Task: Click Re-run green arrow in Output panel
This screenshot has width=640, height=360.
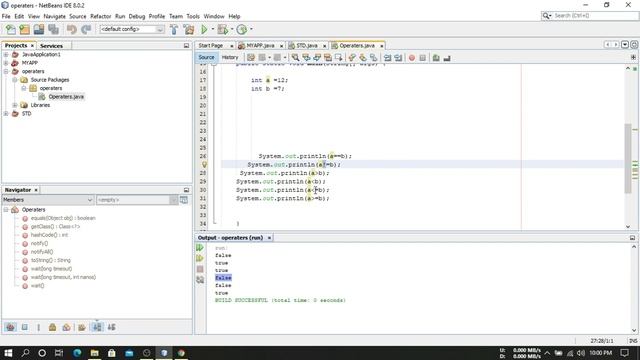Action: click(x=200, y=248)
